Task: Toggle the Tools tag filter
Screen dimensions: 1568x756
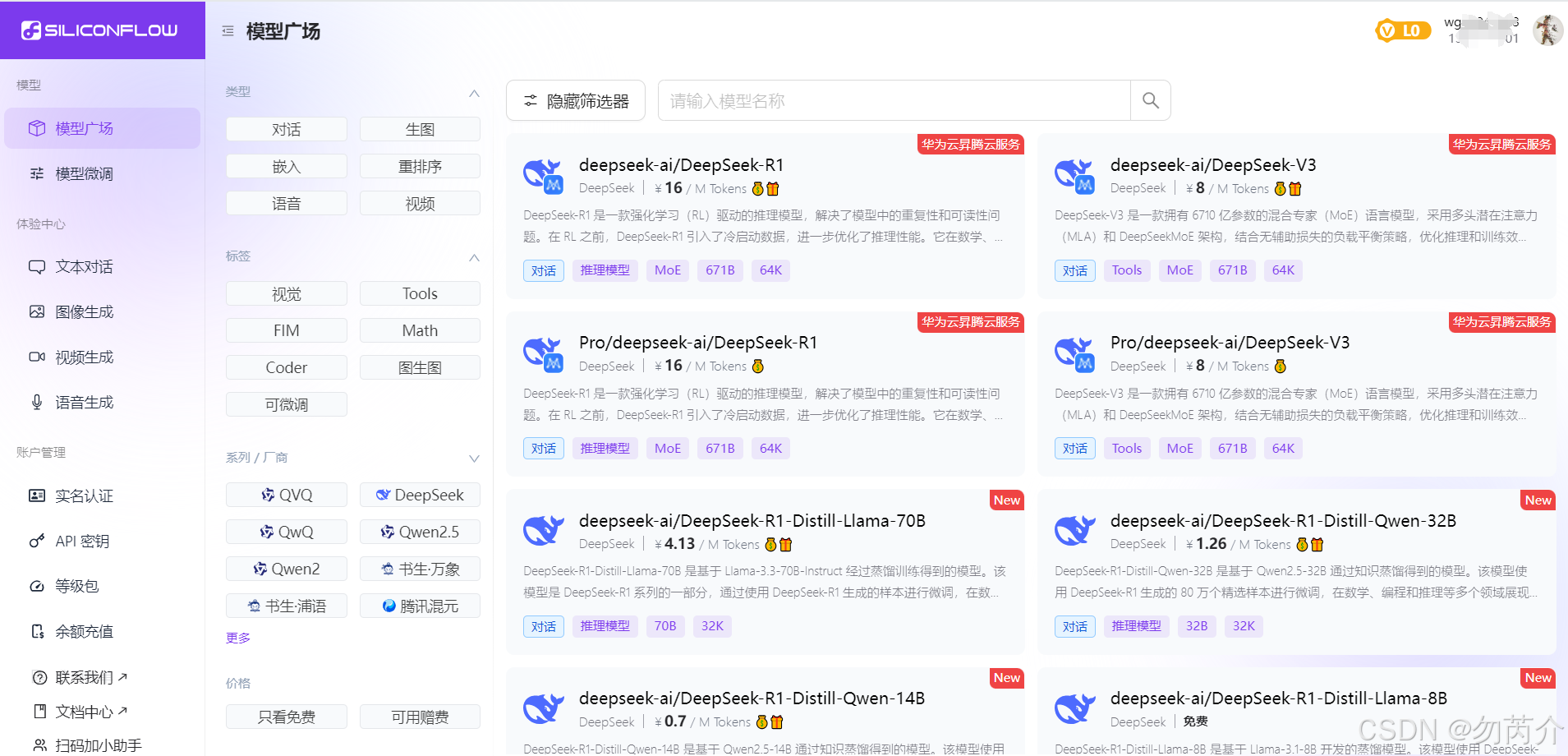Action: (x=420, y=293)
